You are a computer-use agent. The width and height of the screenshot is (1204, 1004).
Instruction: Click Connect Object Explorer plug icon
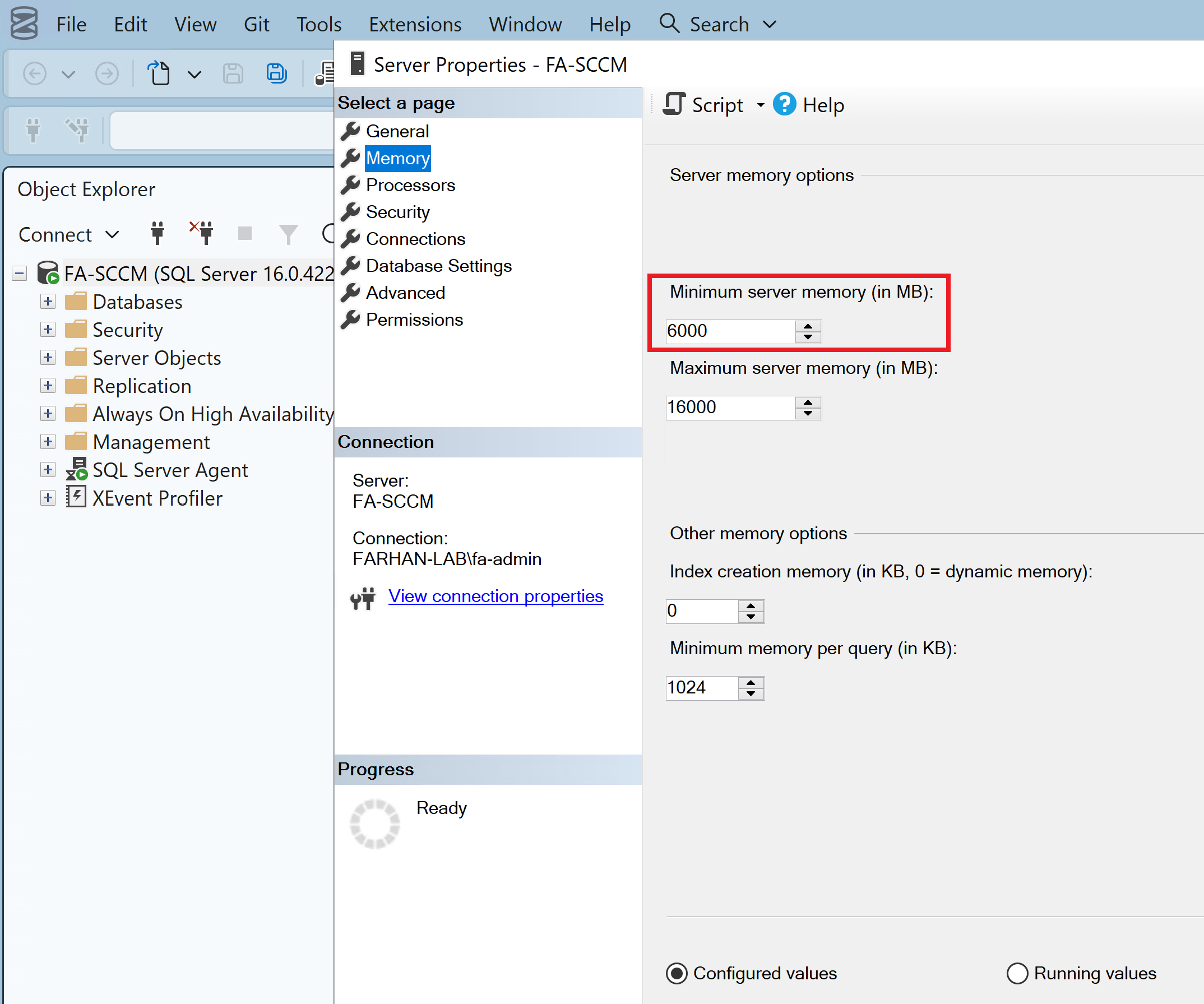(157, 233)
